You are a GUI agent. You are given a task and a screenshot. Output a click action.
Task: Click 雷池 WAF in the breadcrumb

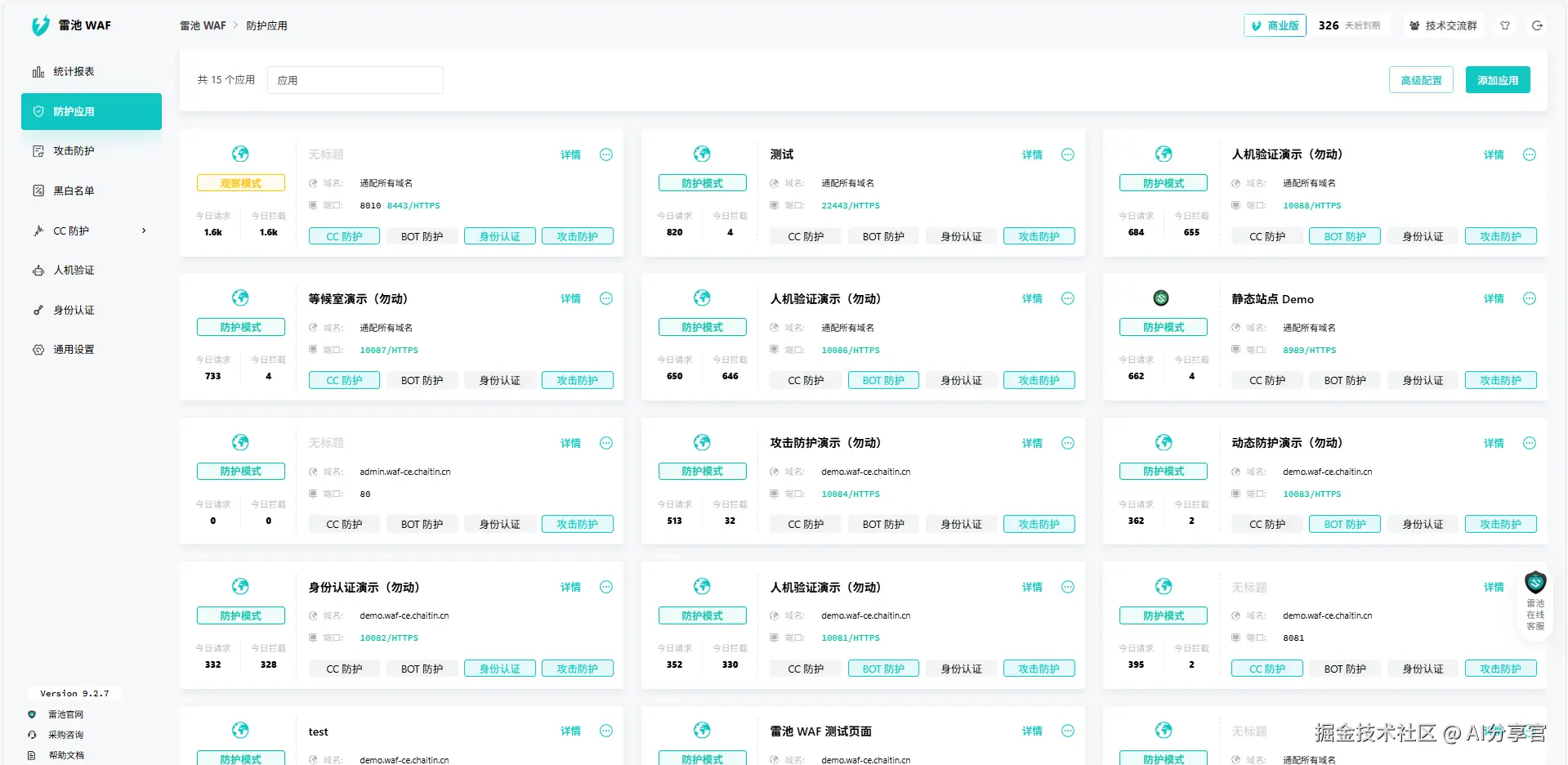tap(203, 25)
